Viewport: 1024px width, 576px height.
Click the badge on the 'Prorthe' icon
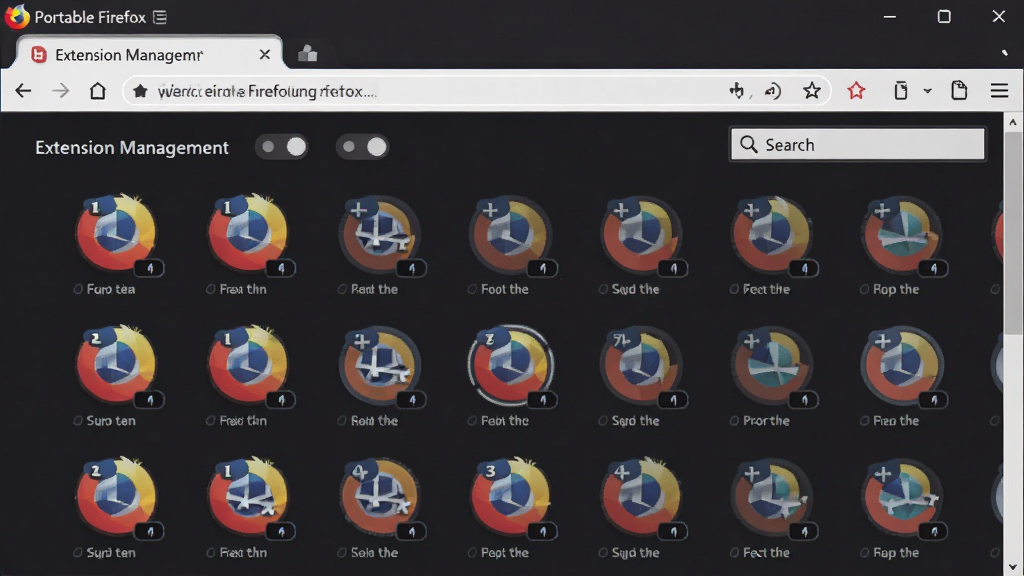[x=804, y=400]
